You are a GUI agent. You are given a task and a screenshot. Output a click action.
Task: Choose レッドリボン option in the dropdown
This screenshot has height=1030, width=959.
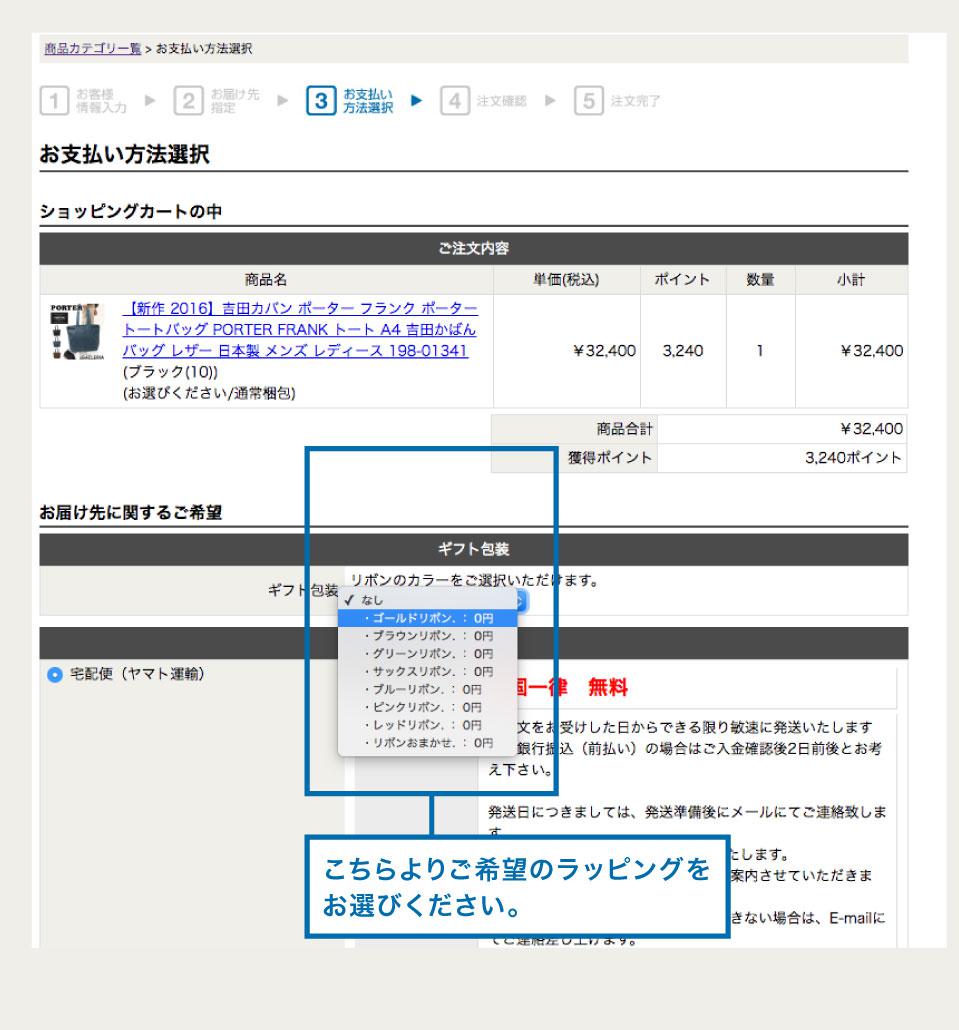tap(428, 725)
